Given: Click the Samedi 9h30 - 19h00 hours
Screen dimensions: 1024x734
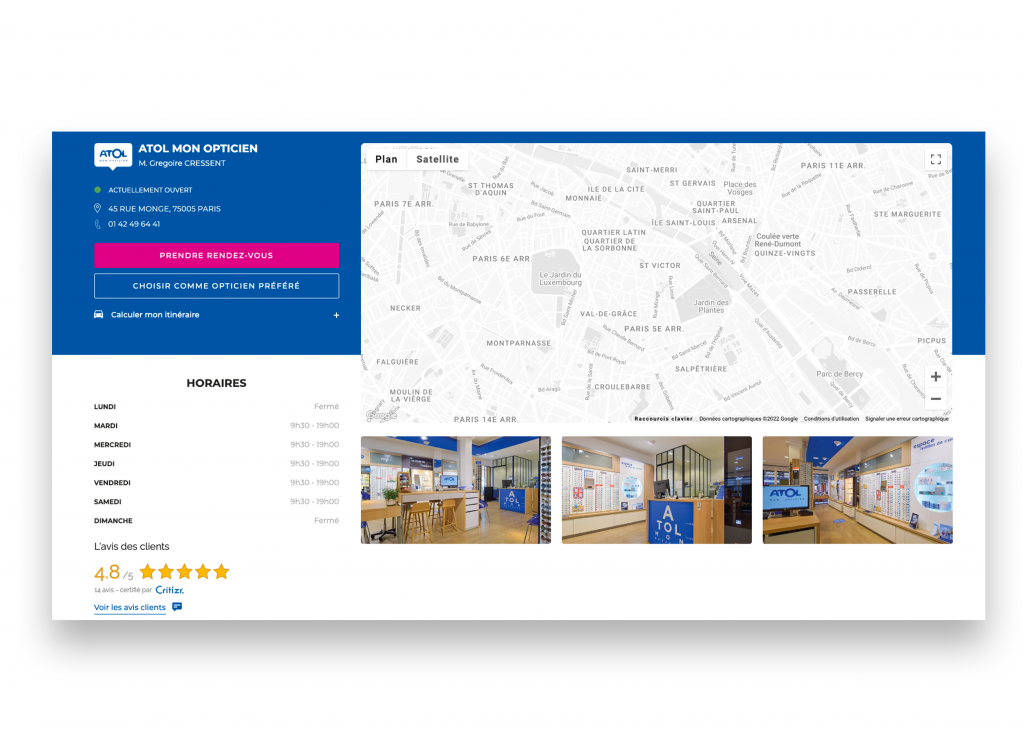Looking at the screenshot, I should [x=315, y=502].
